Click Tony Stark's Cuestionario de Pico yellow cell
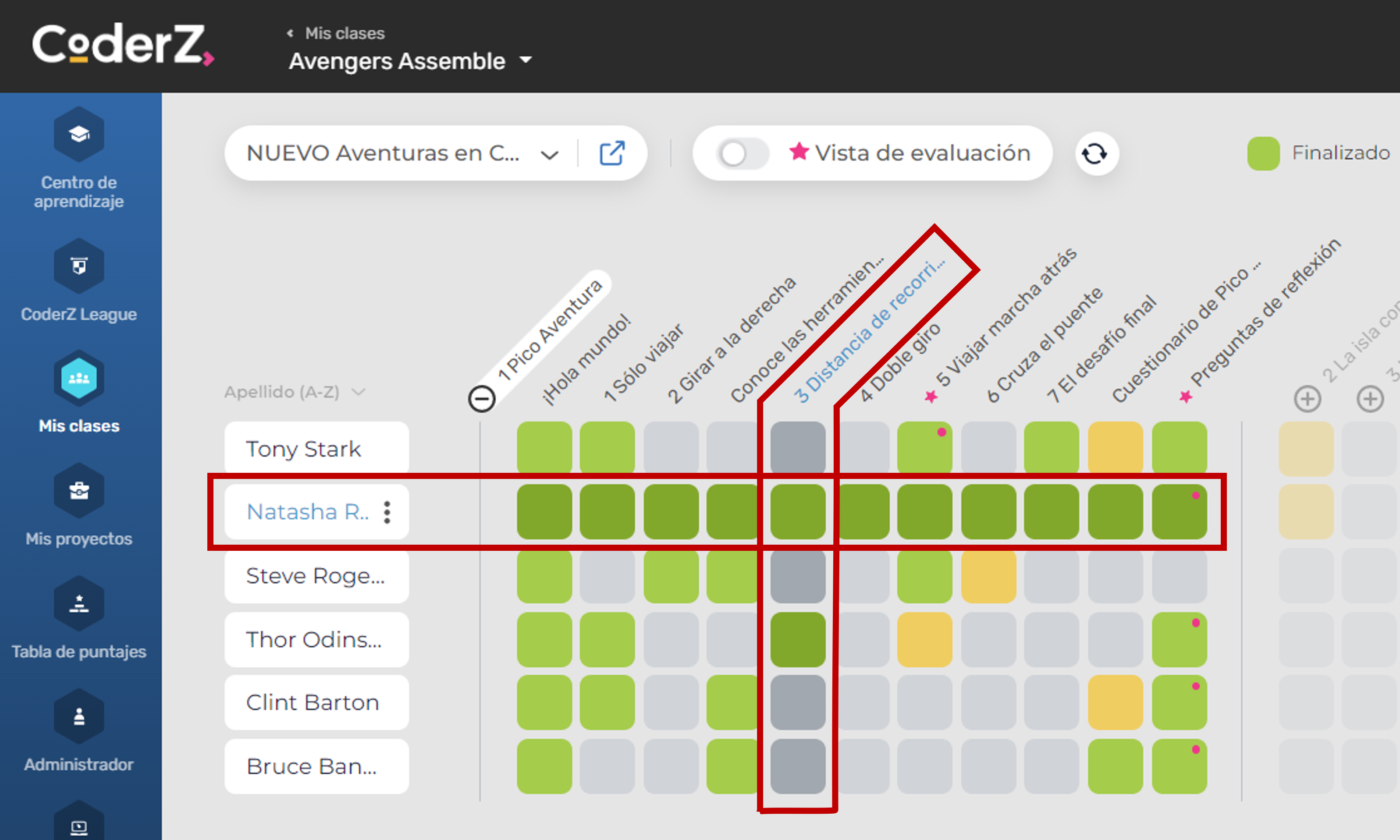1400x840 pixels. (x=1115, y=448)
